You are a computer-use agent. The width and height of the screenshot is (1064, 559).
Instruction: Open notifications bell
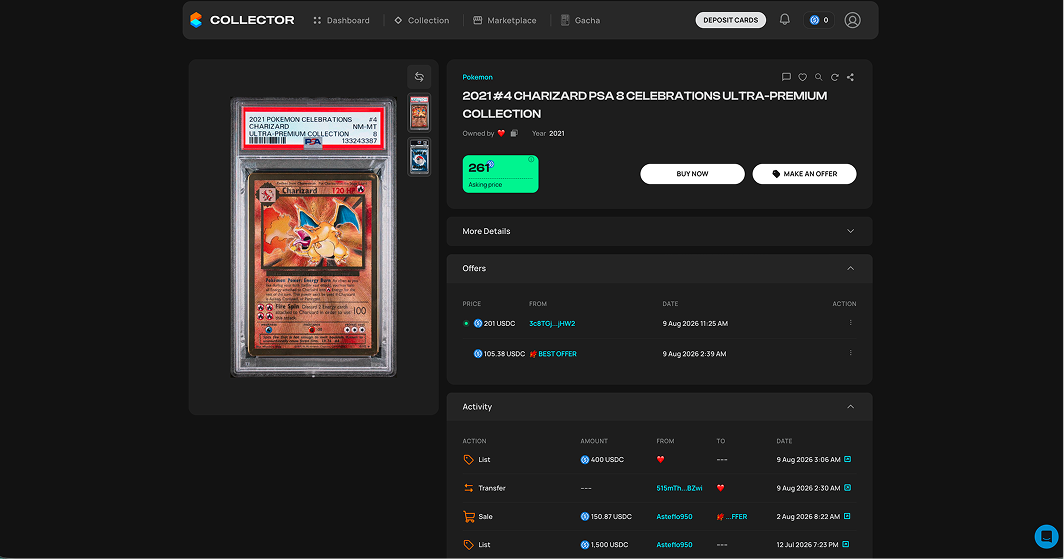coord(784,20)
